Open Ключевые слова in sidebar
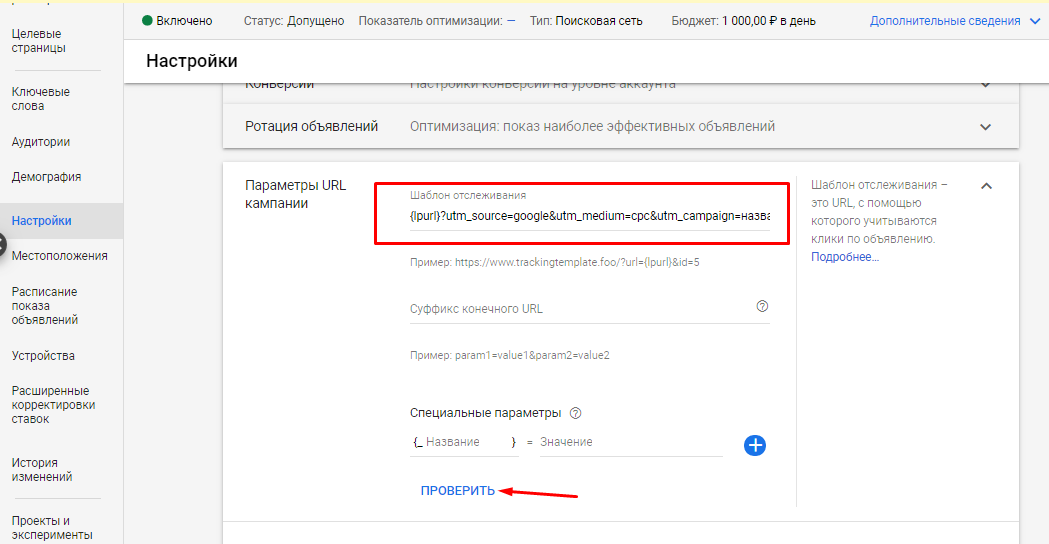 click(40, 99)
